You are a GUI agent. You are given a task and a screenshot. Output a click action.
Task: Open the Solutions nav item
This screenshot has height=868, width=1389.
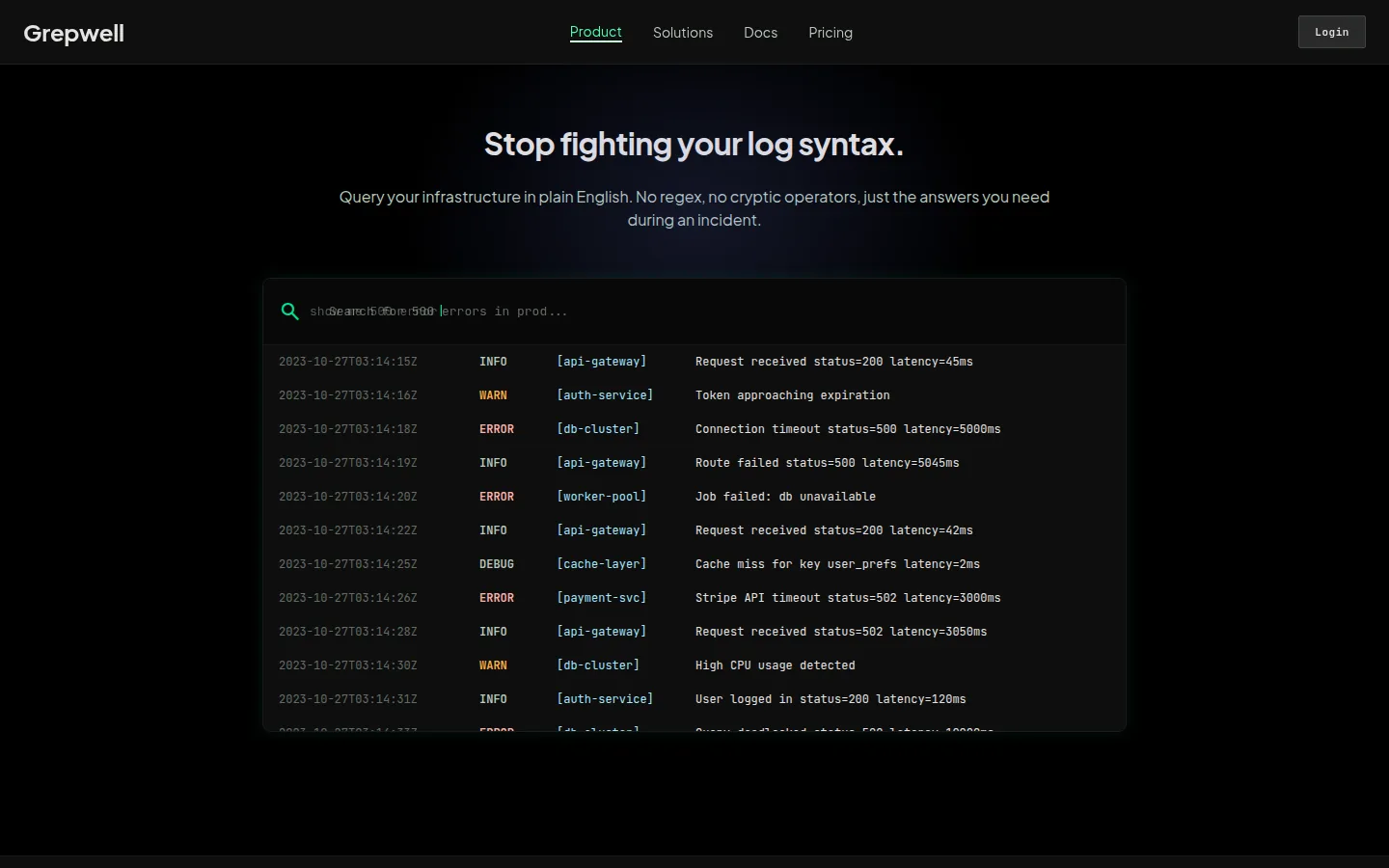click(683, 33)
